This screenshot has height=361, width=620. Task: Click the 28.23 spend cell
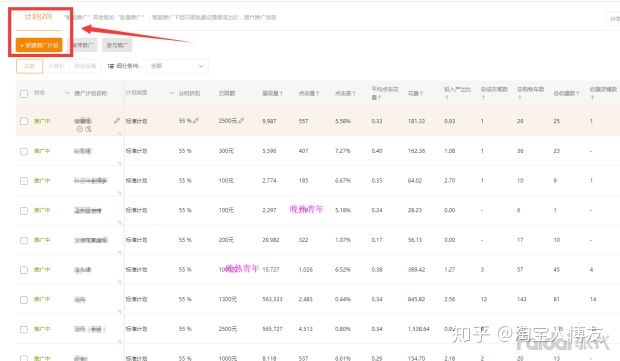[x=415, y=210]
